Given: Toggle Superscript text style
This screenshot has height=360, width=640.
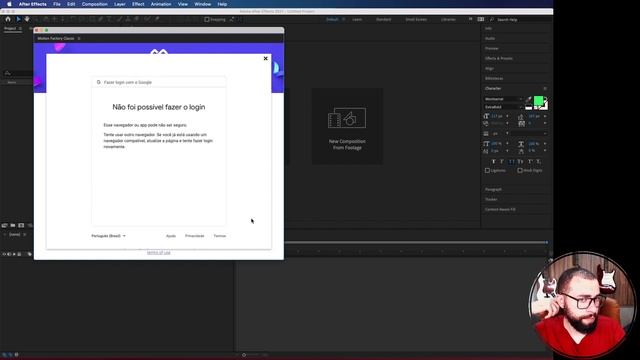Looking at the screenshot, I should click(x=530, y=162).
